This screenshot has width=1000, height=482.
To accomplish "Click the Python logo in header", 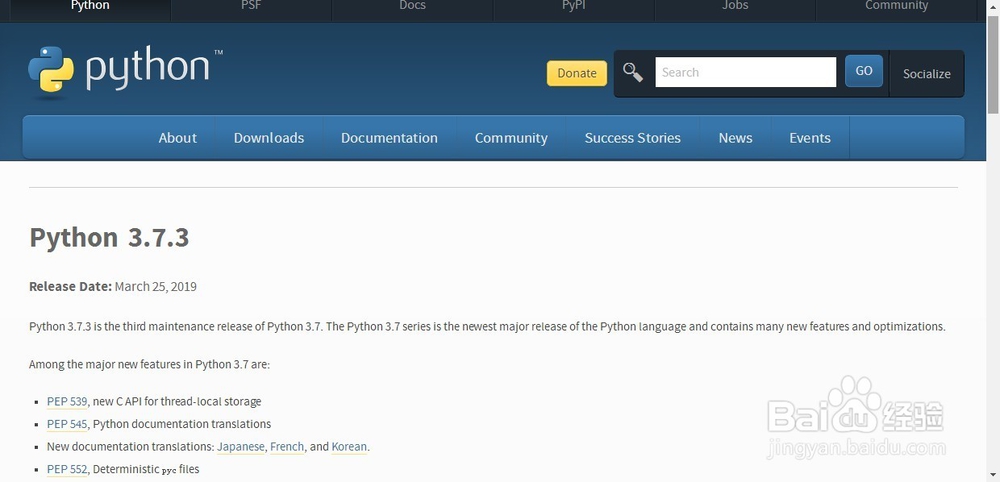I will pyautogui.click(x=125, y=70).
